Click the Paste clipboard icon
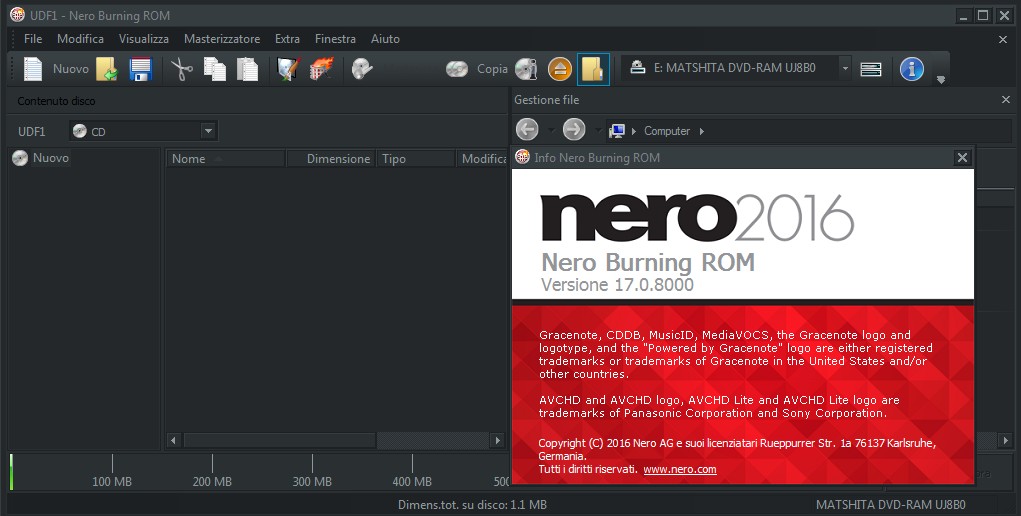Viewport: 1021px width, 516px height. click(247, 68)
